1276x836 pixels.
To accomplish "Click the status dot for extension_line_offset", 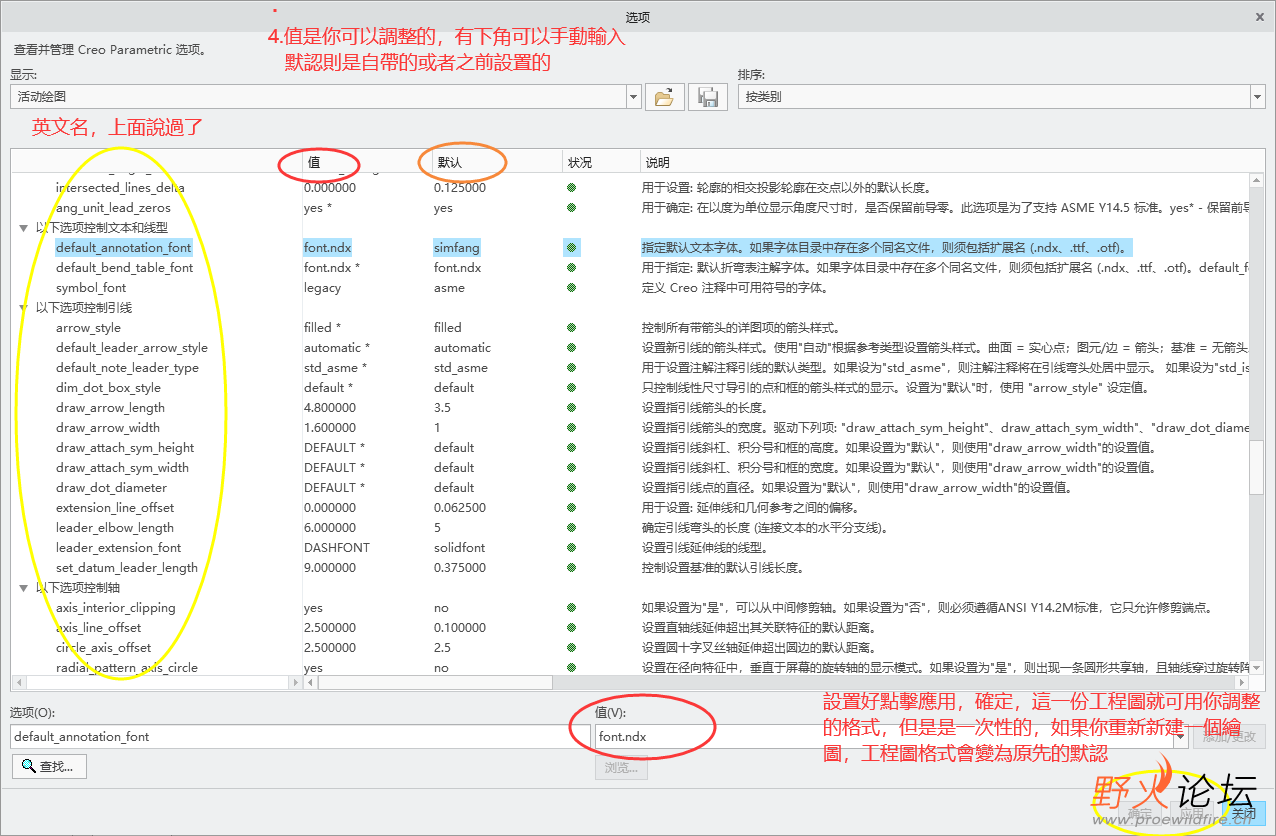I will (x=571, y=508).
